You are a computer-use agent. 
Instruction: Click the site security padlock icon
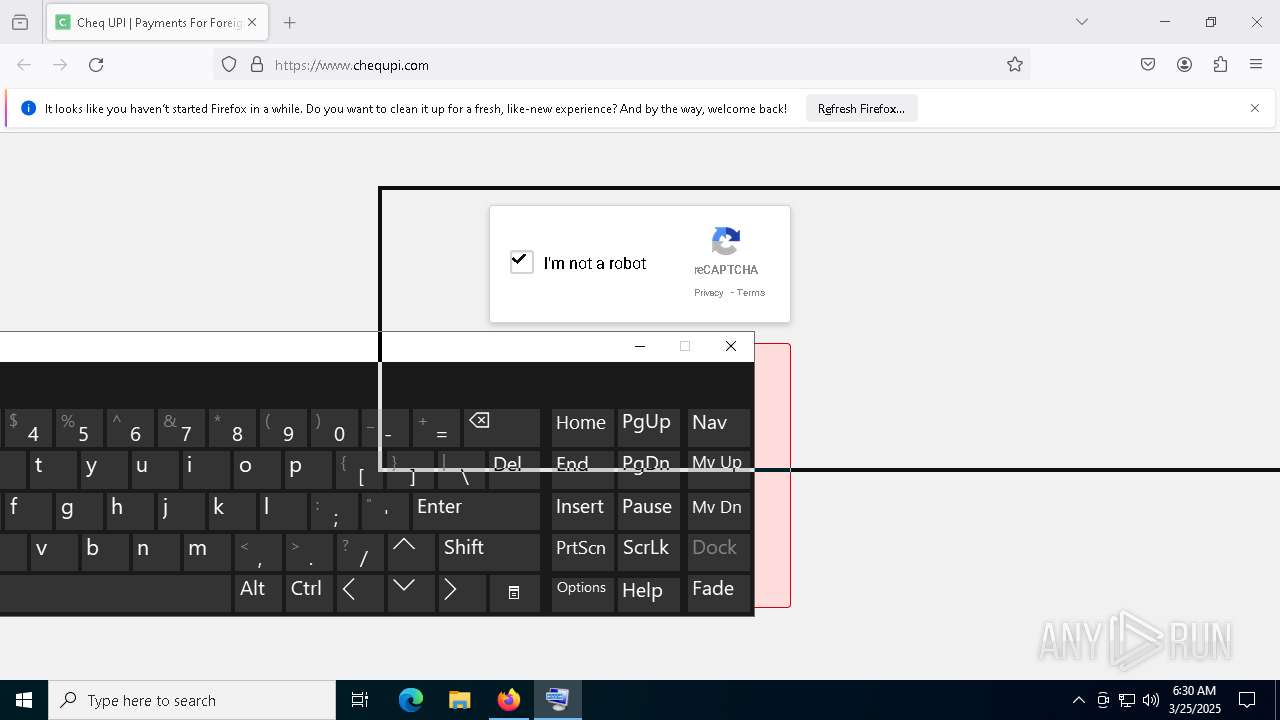[257, 65]
